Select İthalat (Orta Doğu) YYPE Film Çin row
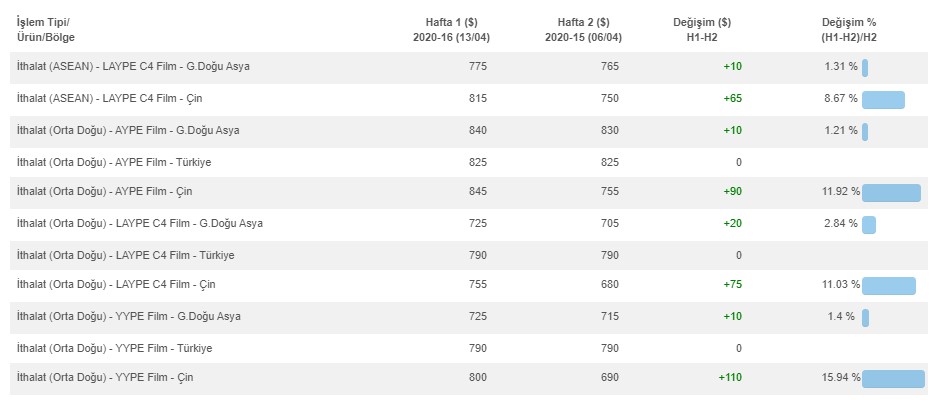Screen dimensions: 943x410 click(468, 379)
